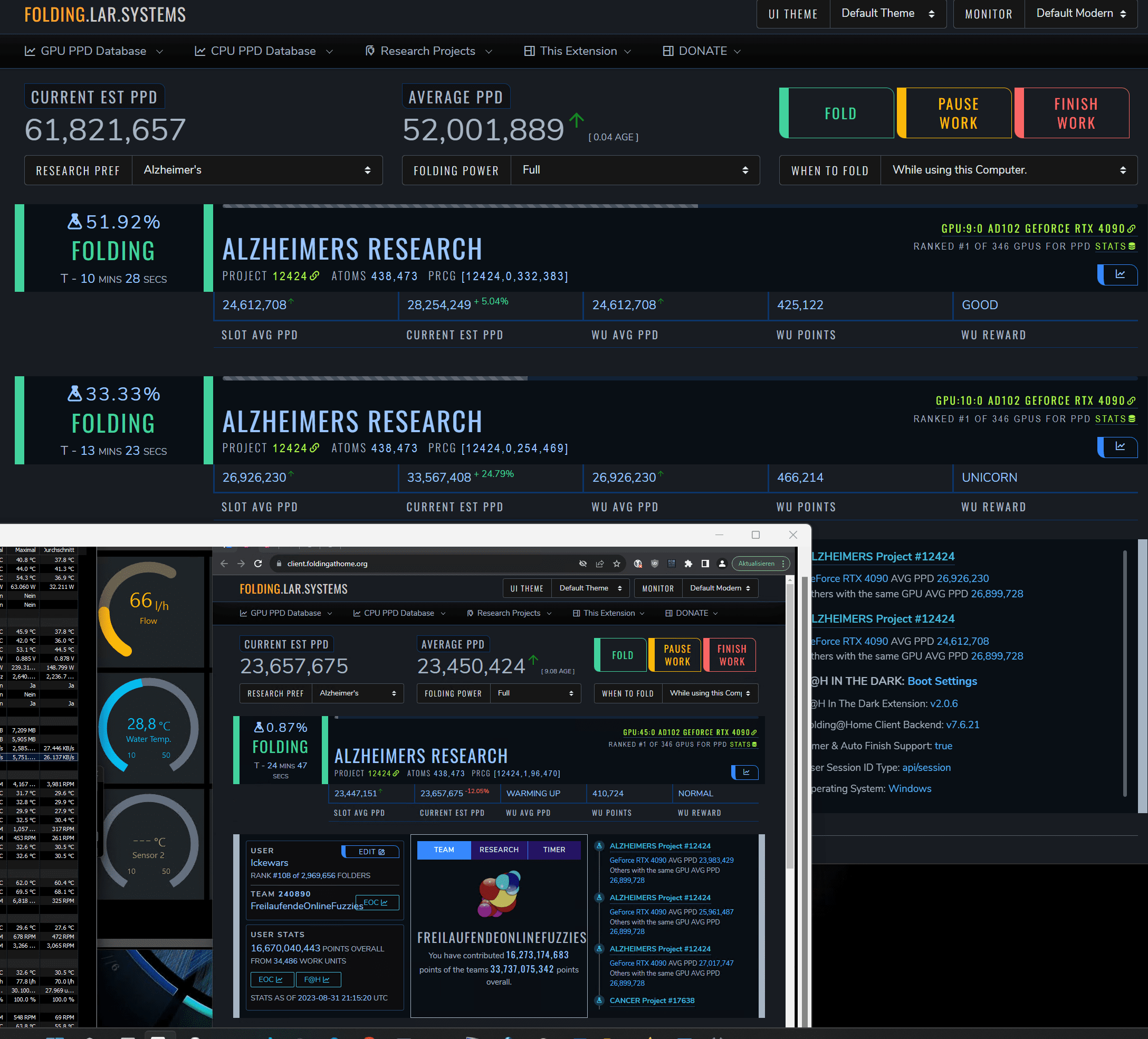
Task: Click FOLD in the front window
Action: (x=620, y=655)
